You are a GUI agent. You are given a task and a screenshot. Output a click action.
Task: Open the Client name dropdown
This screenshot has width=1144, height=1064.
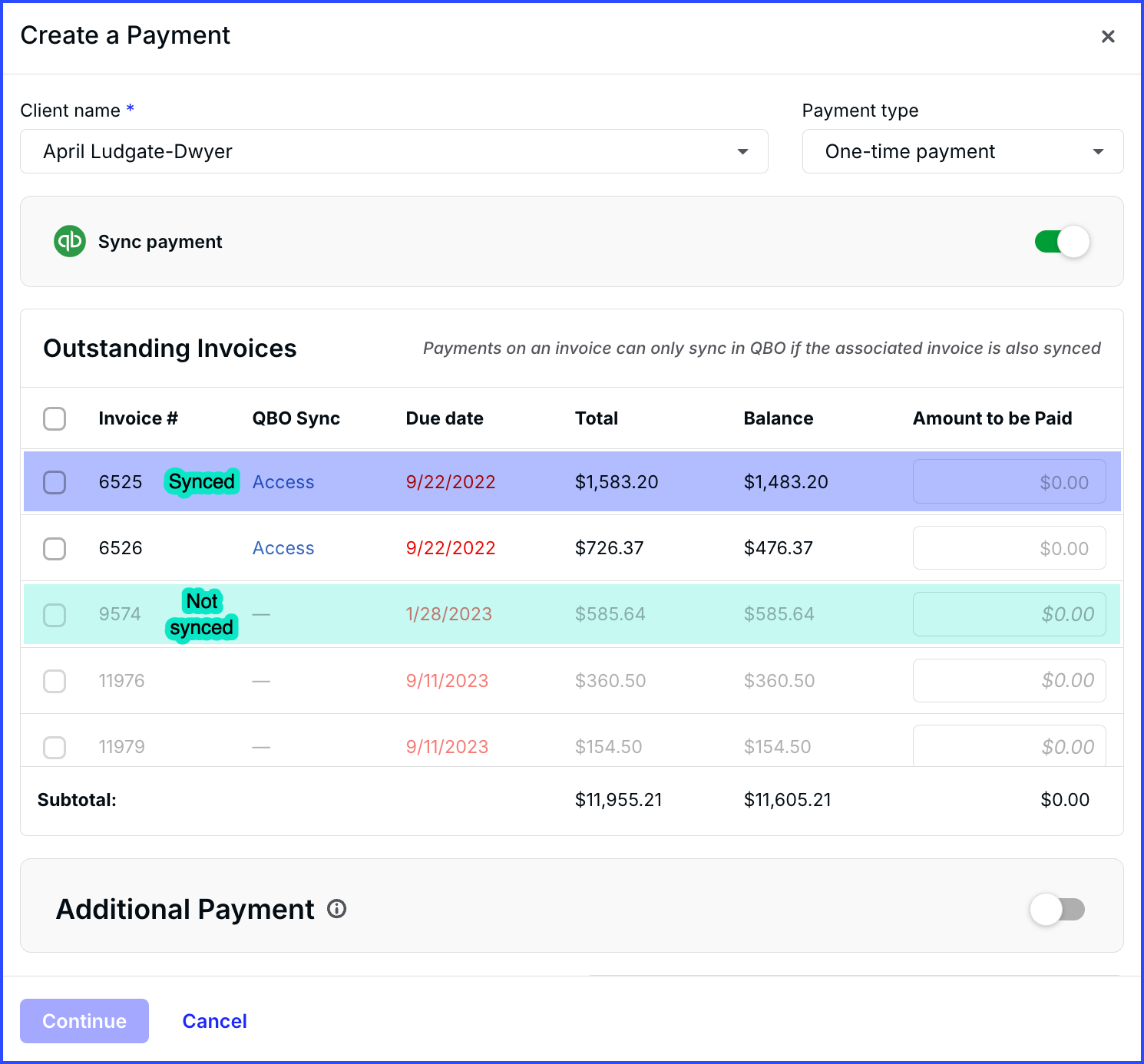pyautogui.click(x=394, y=151)
